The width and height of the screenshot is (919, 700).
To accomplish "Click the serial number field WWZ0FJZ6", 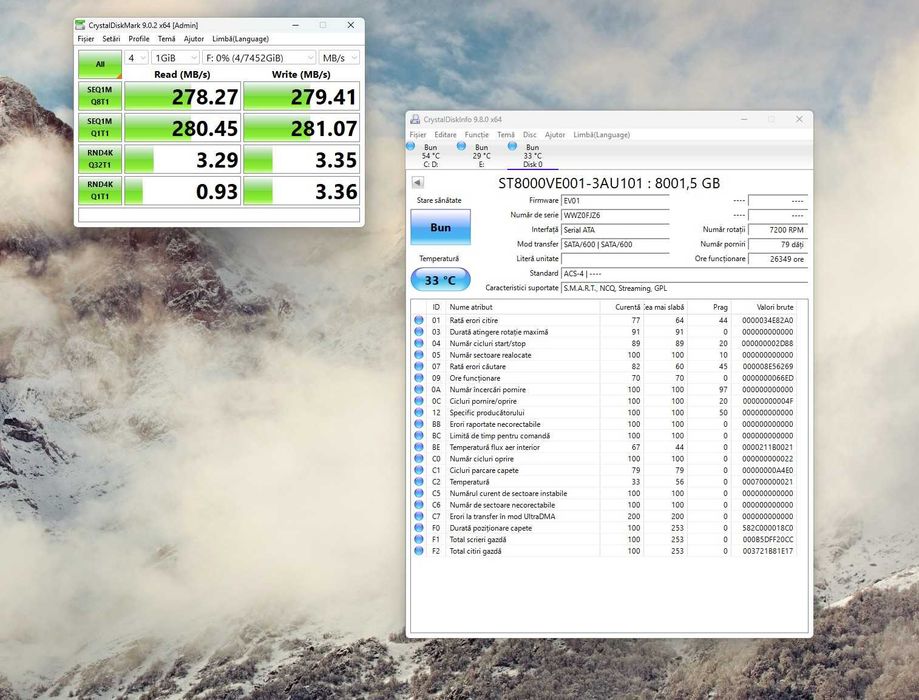I will (x=615, y=215).
